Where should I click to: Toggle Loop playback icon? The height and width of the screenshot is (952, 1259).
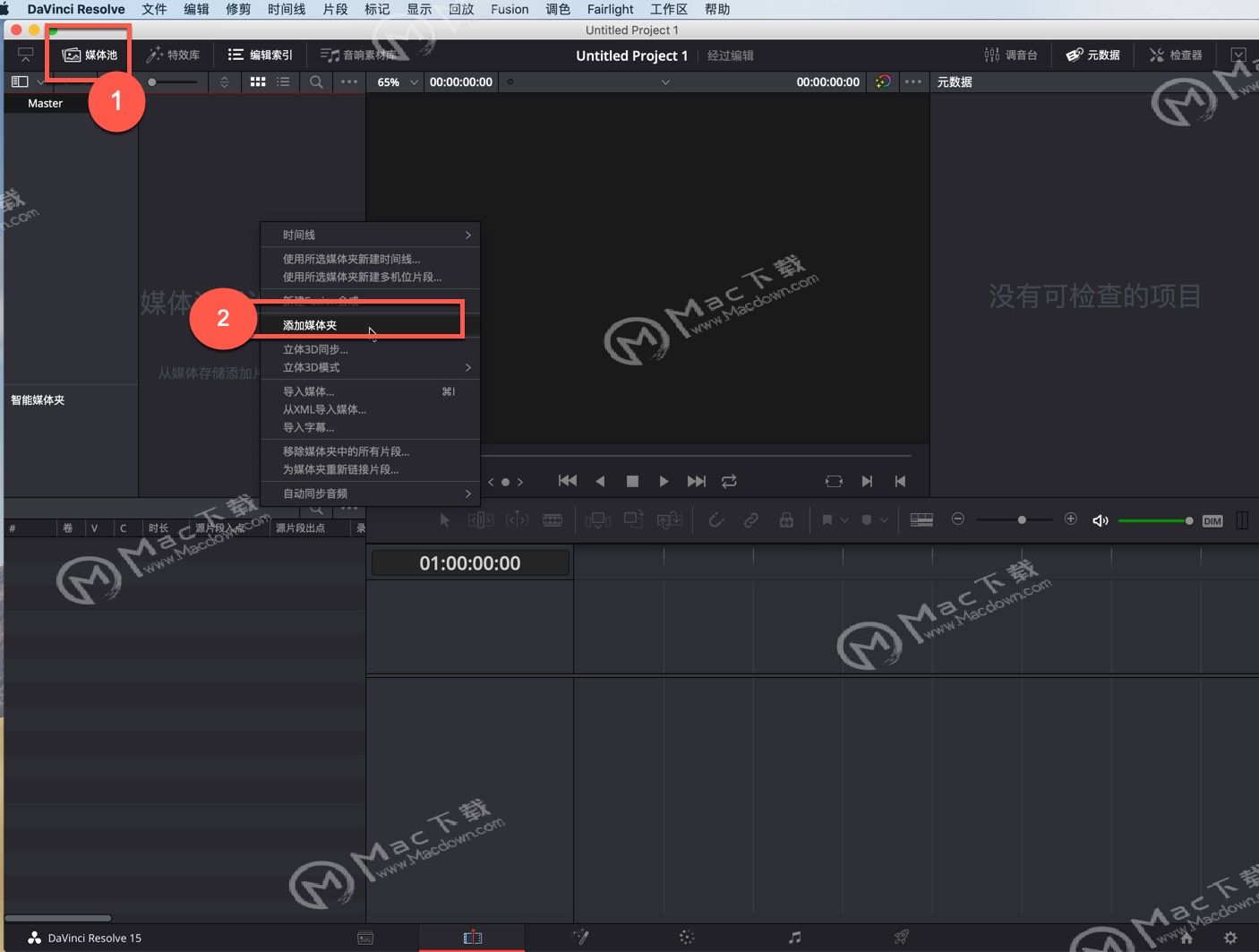click(x=729, y=481)
